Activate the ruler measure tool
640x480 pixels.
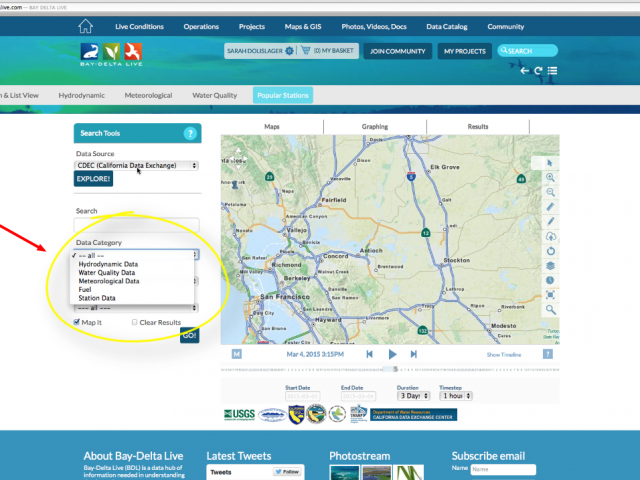pyautogui.click(x=550, y=207)
